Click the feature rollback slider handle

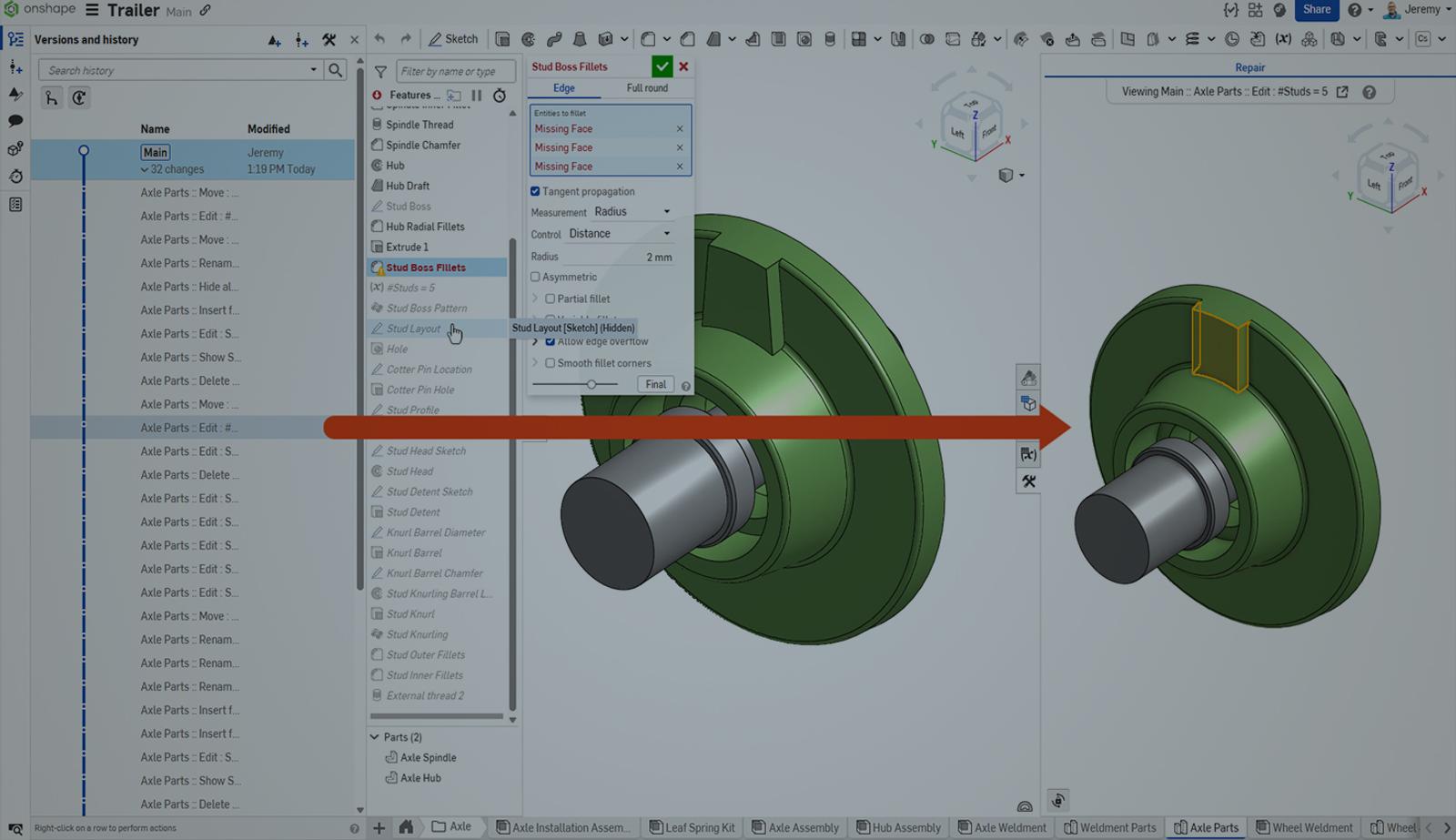[593, 384]
